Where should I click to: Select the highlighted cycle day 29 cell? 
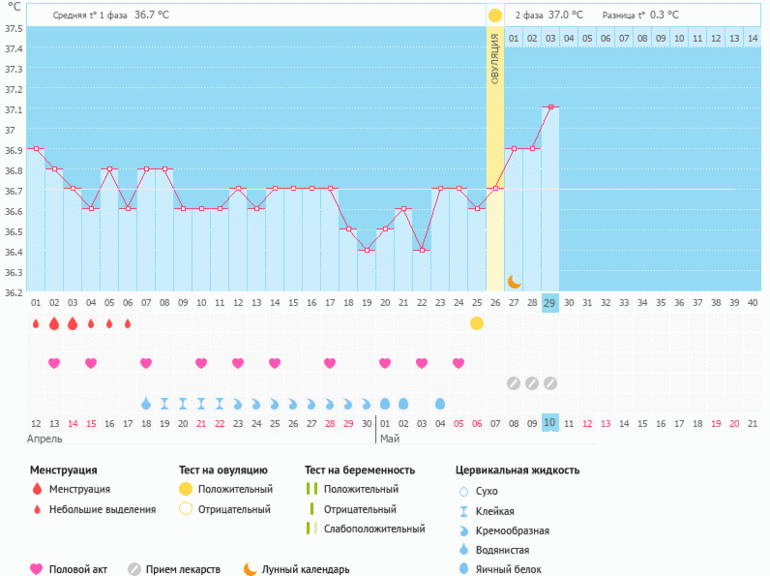(x=550, y=302)
